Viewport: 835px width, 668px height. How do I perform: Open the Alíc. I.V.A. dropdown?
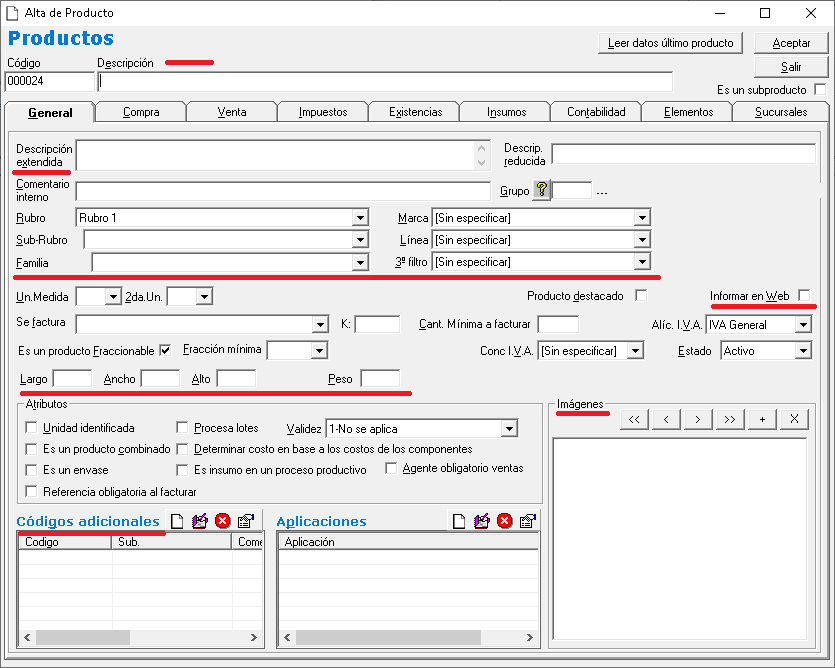pyautogui.click(x=803, y=325)
